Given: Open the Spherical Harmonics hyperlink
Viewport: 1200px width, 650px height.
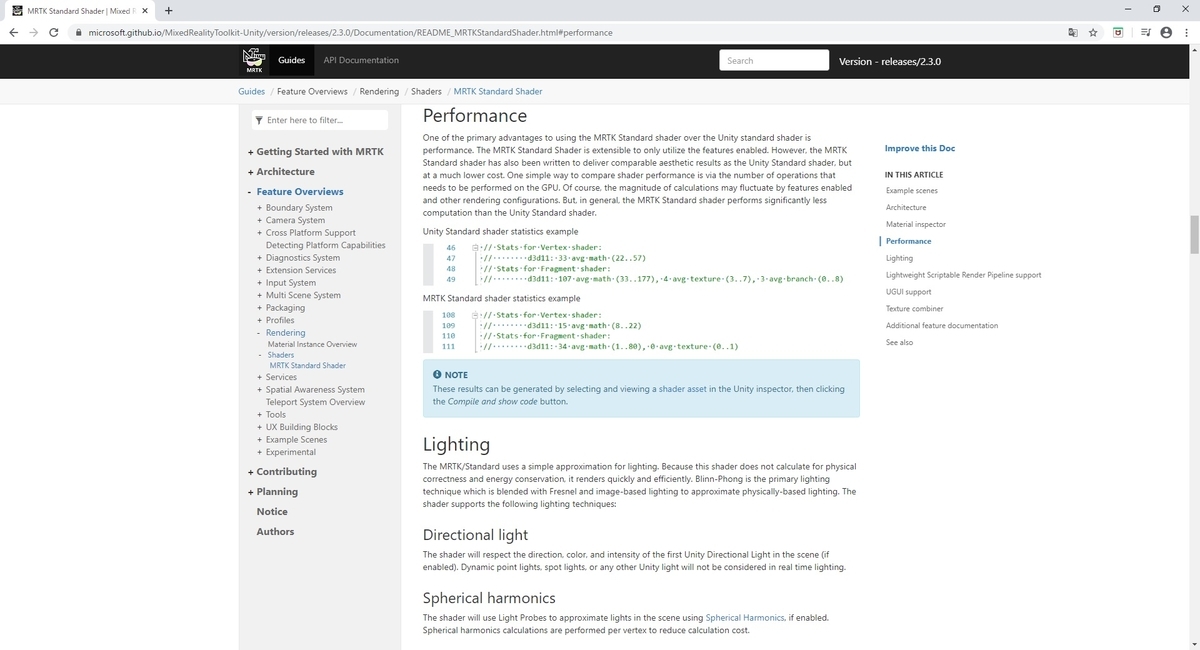Looking at the screenshot, I should tap(745, 618).
